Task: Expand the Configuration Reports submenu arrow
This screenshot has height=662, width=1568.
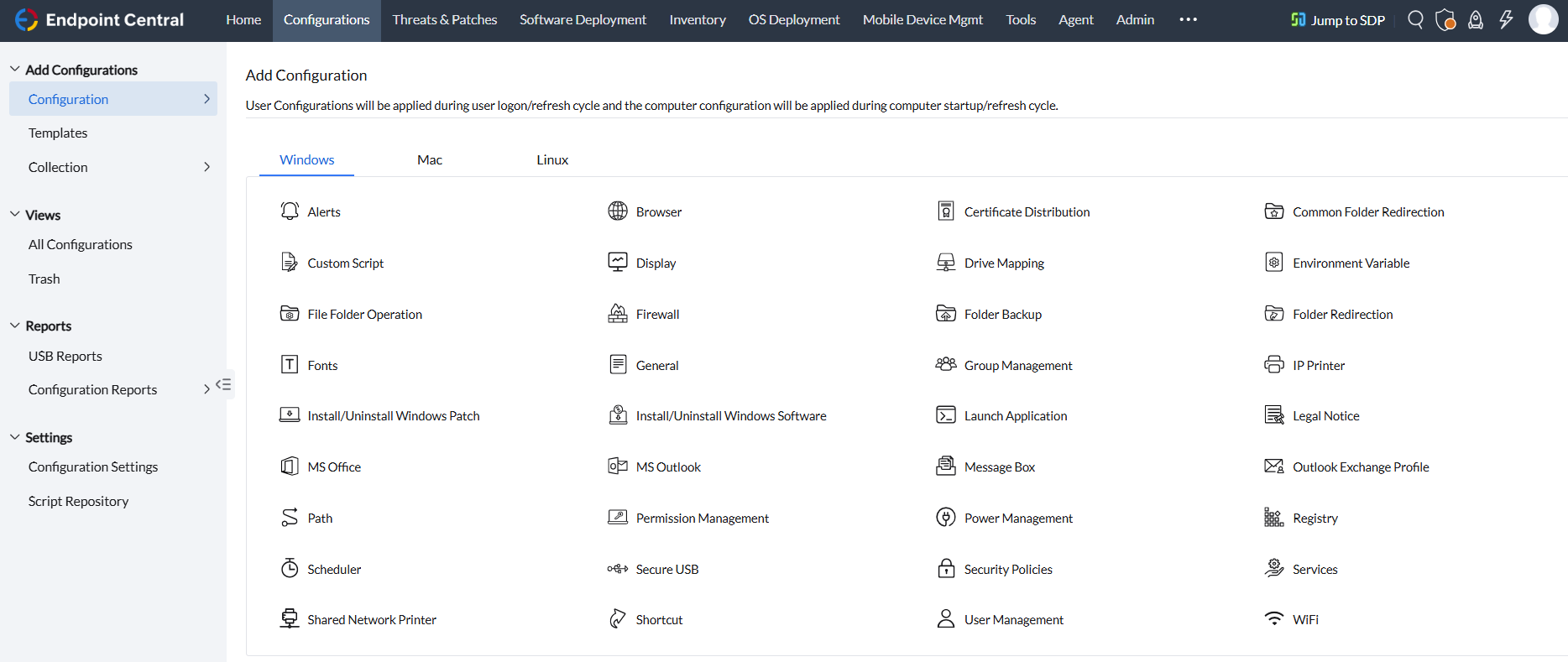Action: tap(206, 389)
